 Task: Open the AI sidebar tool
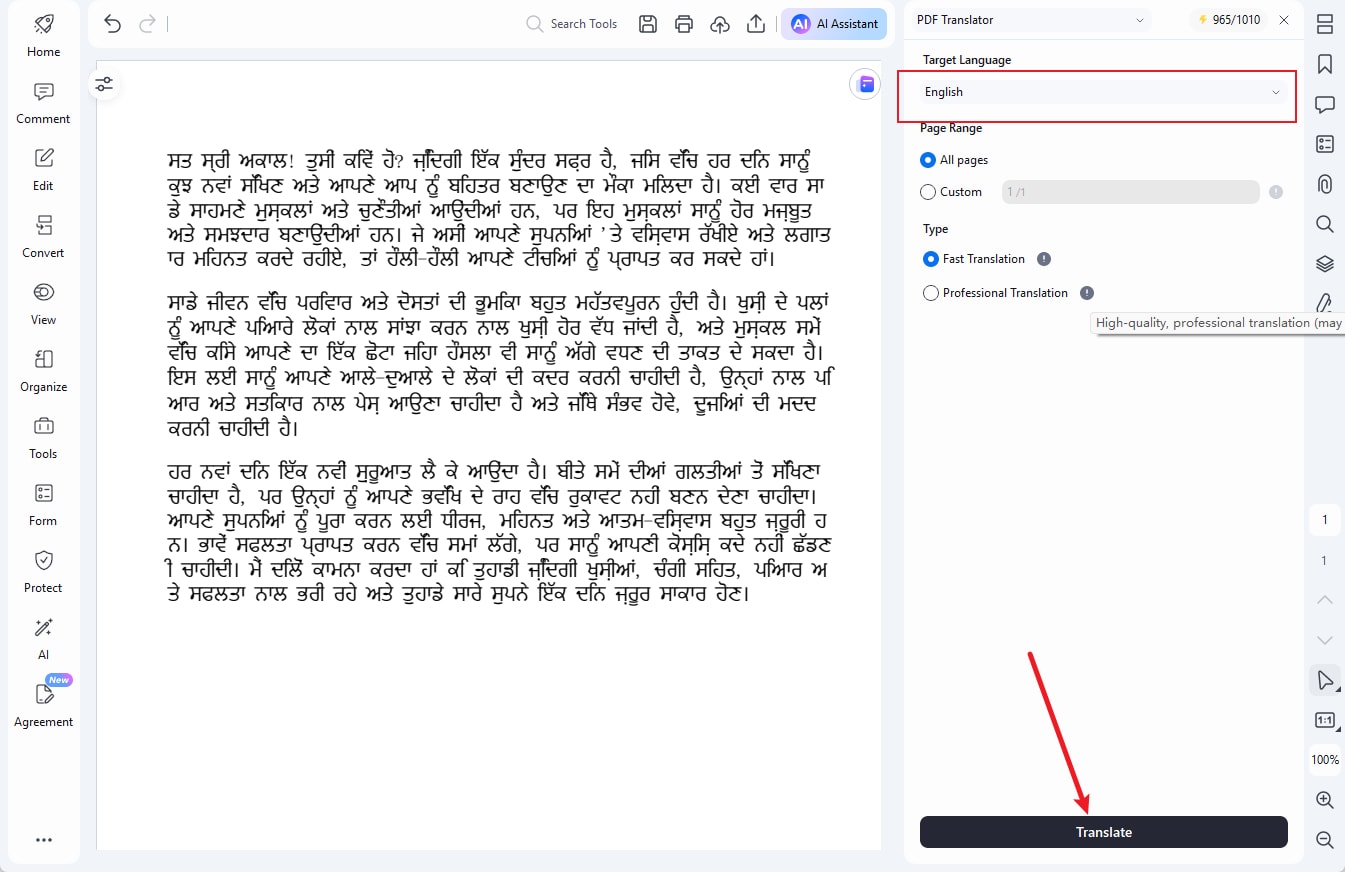pos(43,640)
